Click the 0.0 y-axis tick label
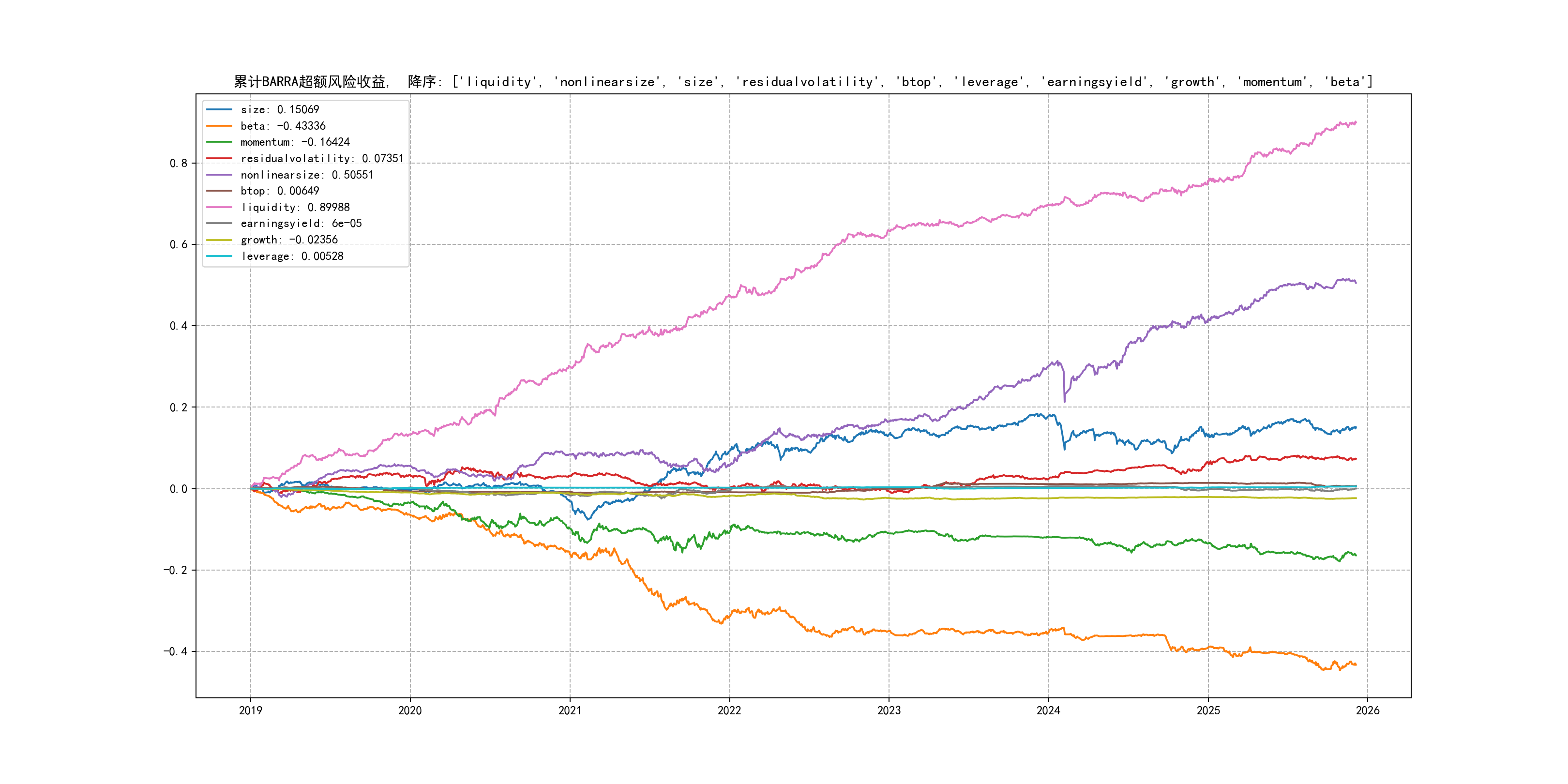This screenshot has height=784, width=1568. (x=179, y=489)
